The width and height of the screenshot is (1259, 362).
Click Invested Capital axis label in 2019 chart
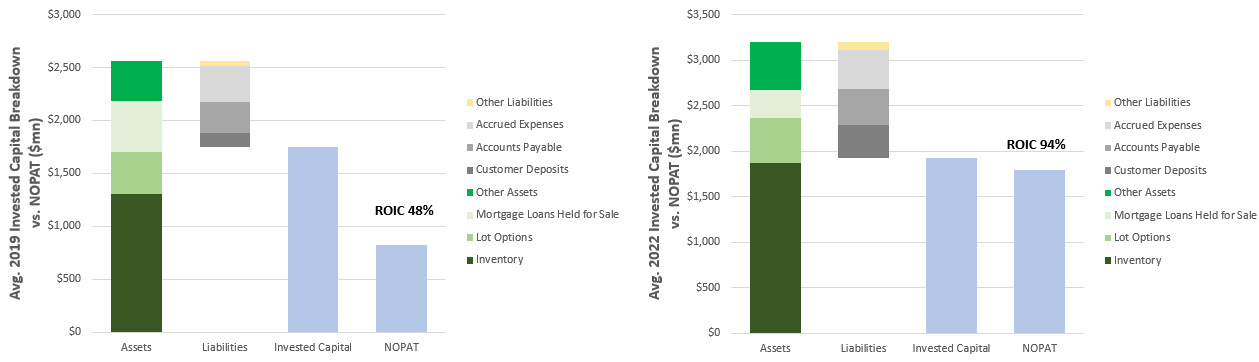312,348
